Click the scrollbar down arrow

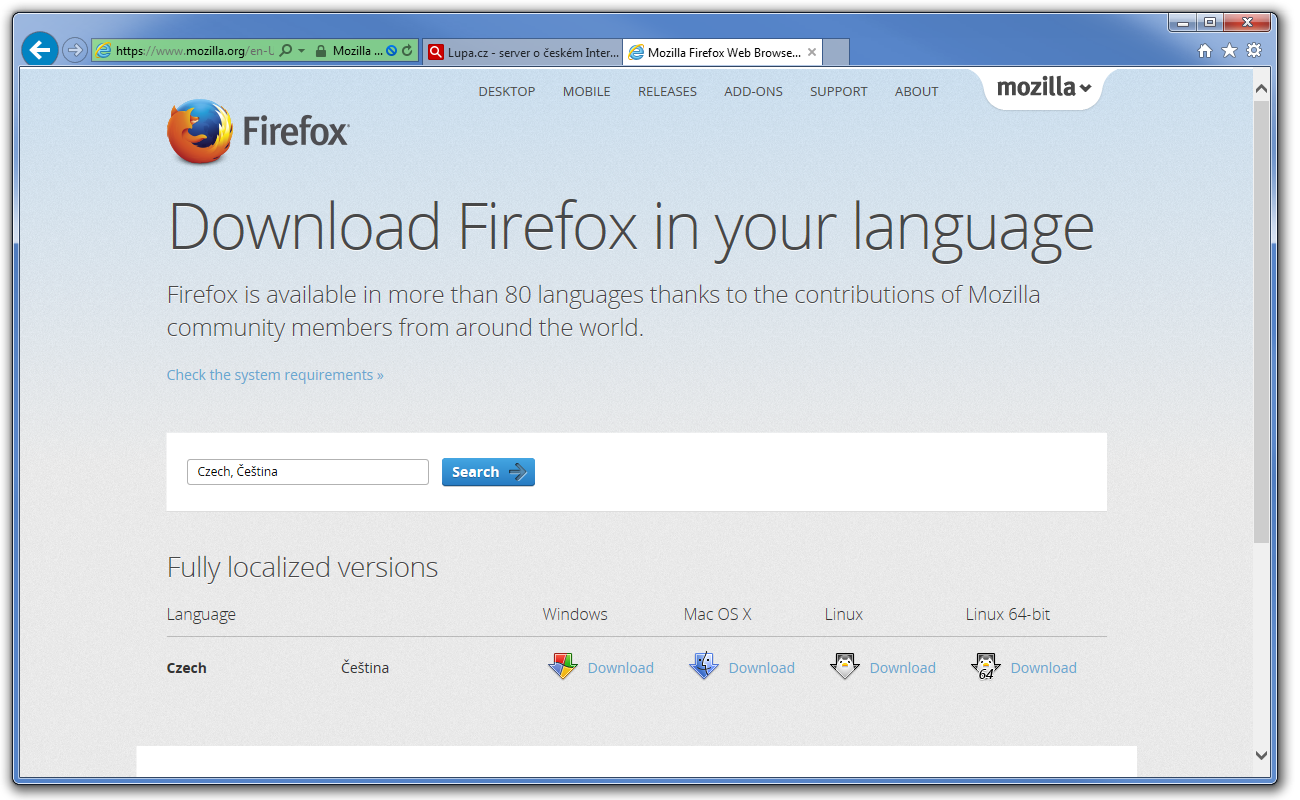point(1261,756)
